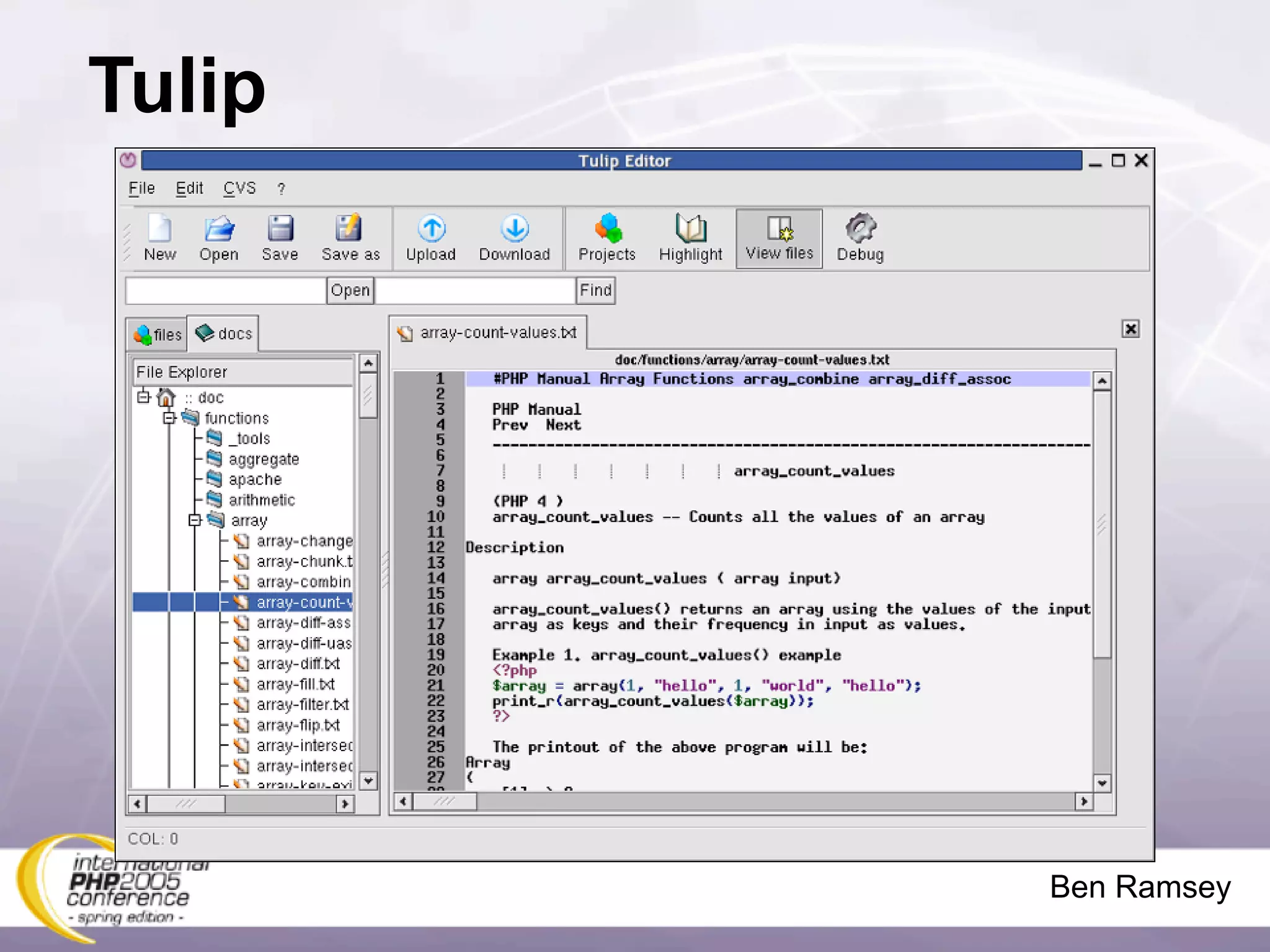The width and height of the screenshot is (1270, 952).
Task: Click the Save floppy disk icon
Action: pyautogui.click(x=280, y=229)
